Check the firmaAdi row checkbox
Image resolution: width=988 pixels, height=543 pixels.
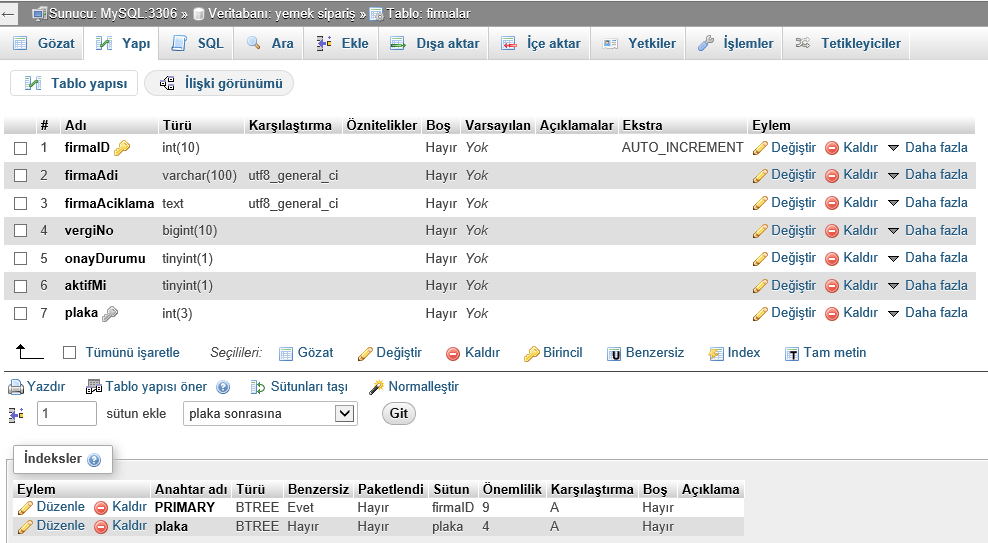point(21,176)
